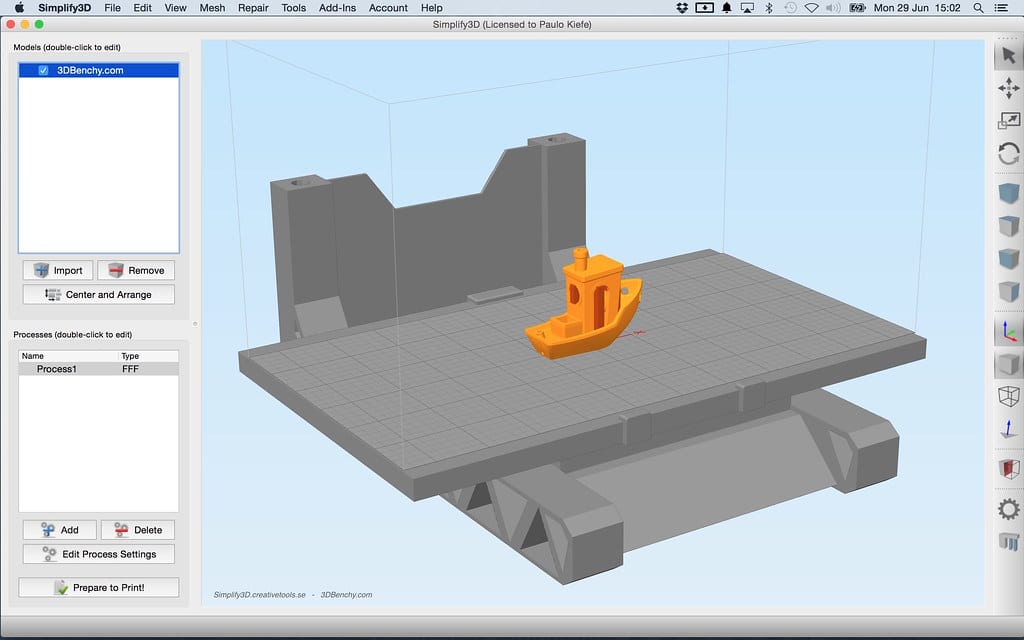Mute the system volume icon

click(832, 8)
